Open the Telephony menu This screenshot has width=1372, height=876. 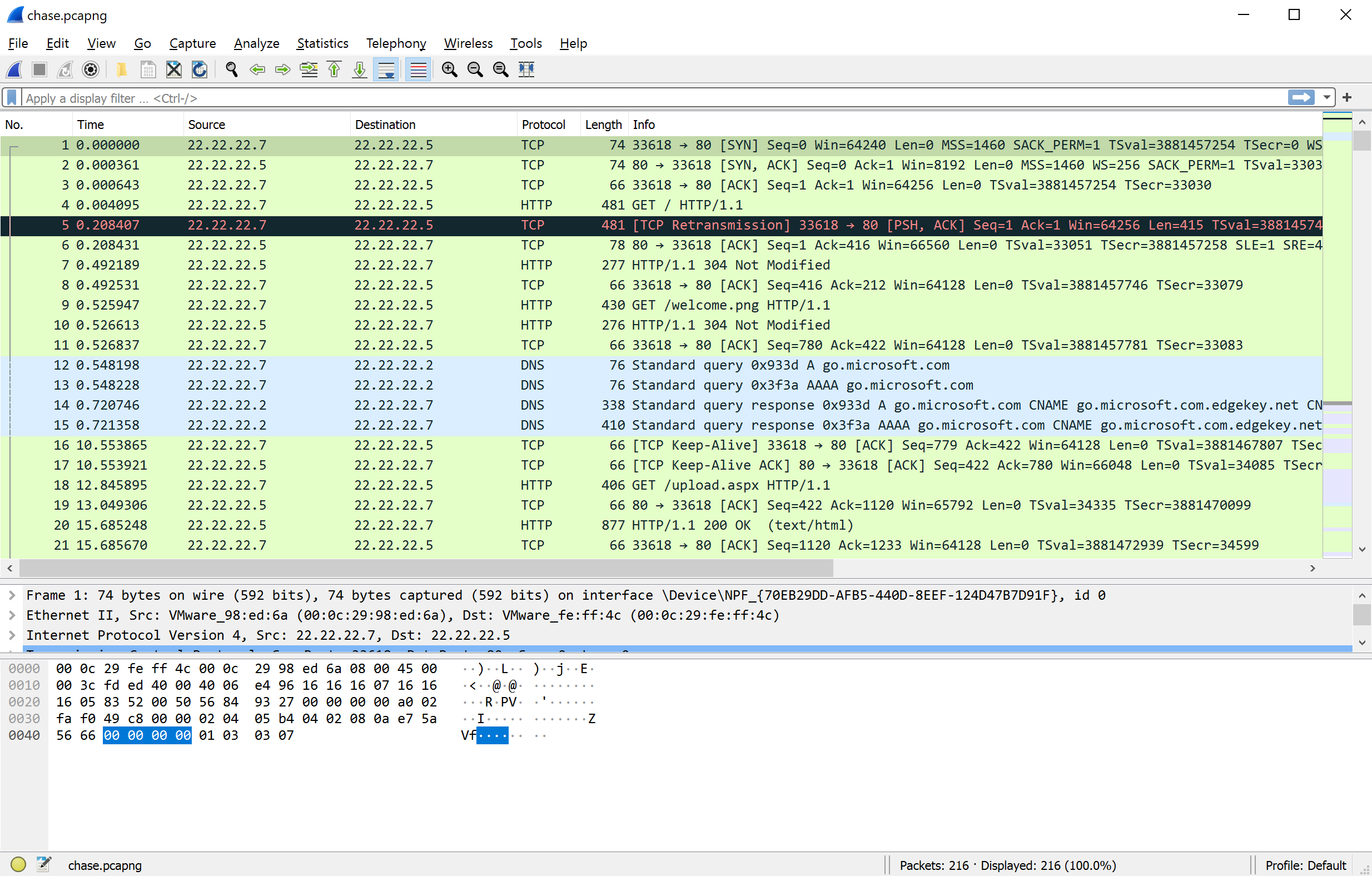click(396, 43)
